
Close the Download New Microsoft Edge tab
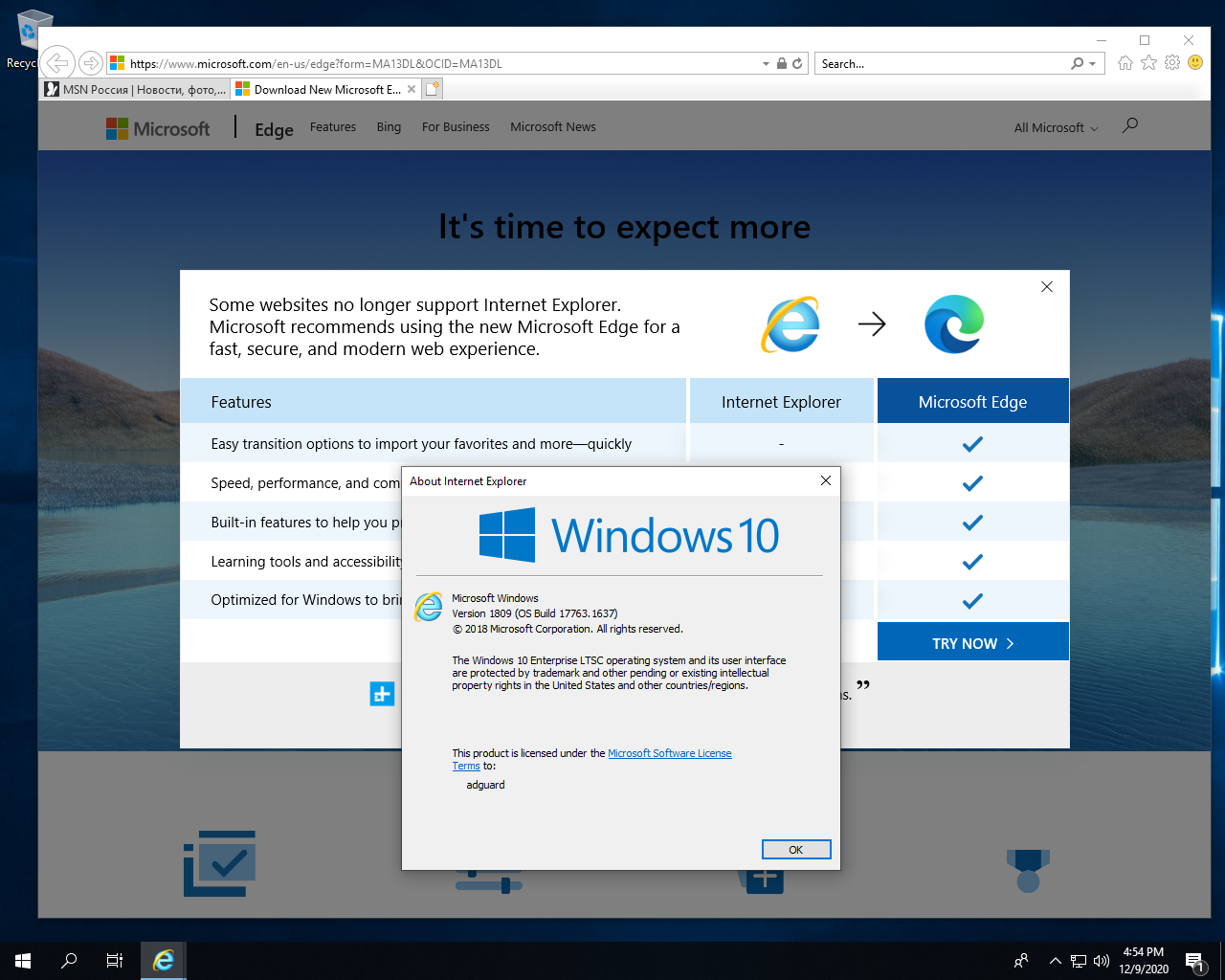pyautogui.click(x=412, y=89)
